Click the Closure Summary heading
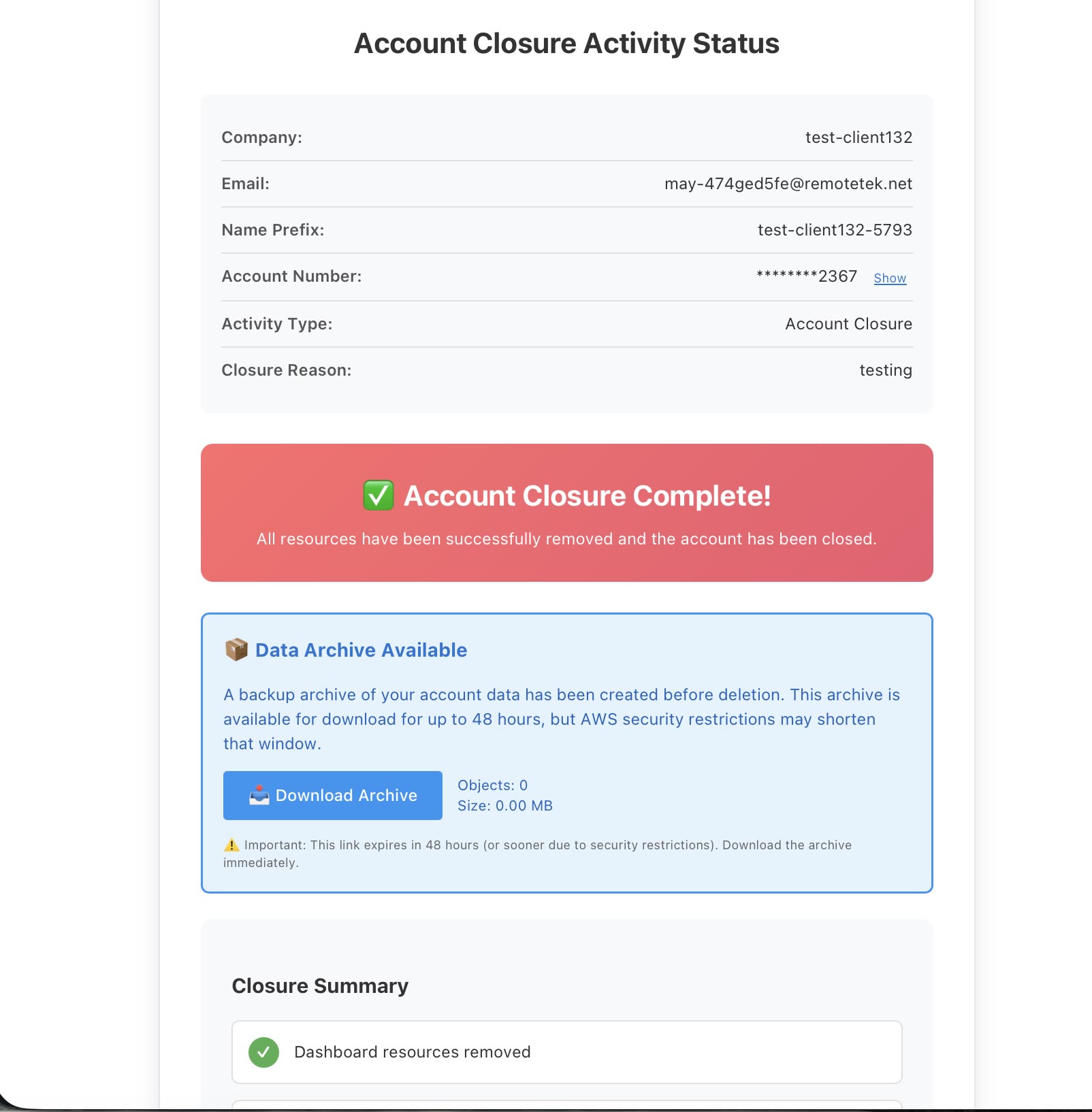This screenshot has width=1092, height=1112. pyautogui.click(x=320, y=985)
